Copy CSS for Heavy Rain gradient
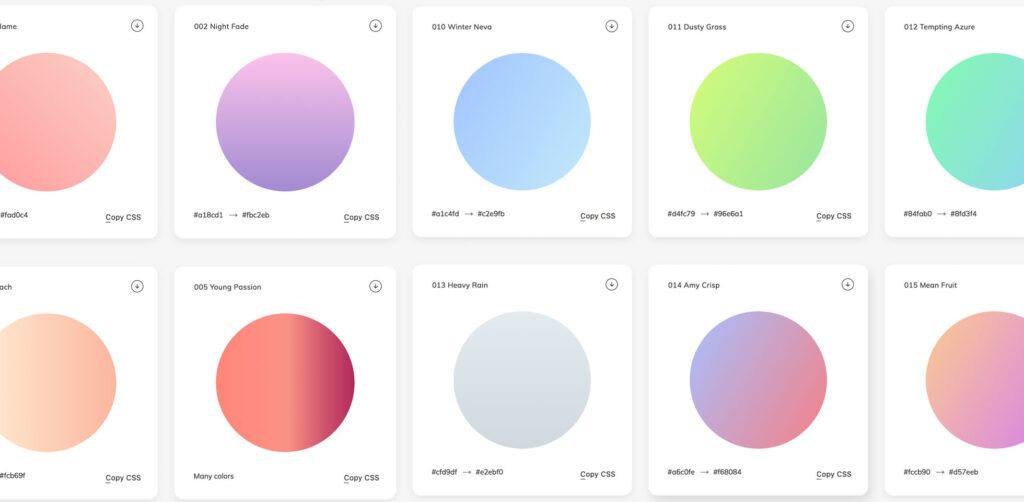Viewport: 1024px width, 502px height. 598,475
